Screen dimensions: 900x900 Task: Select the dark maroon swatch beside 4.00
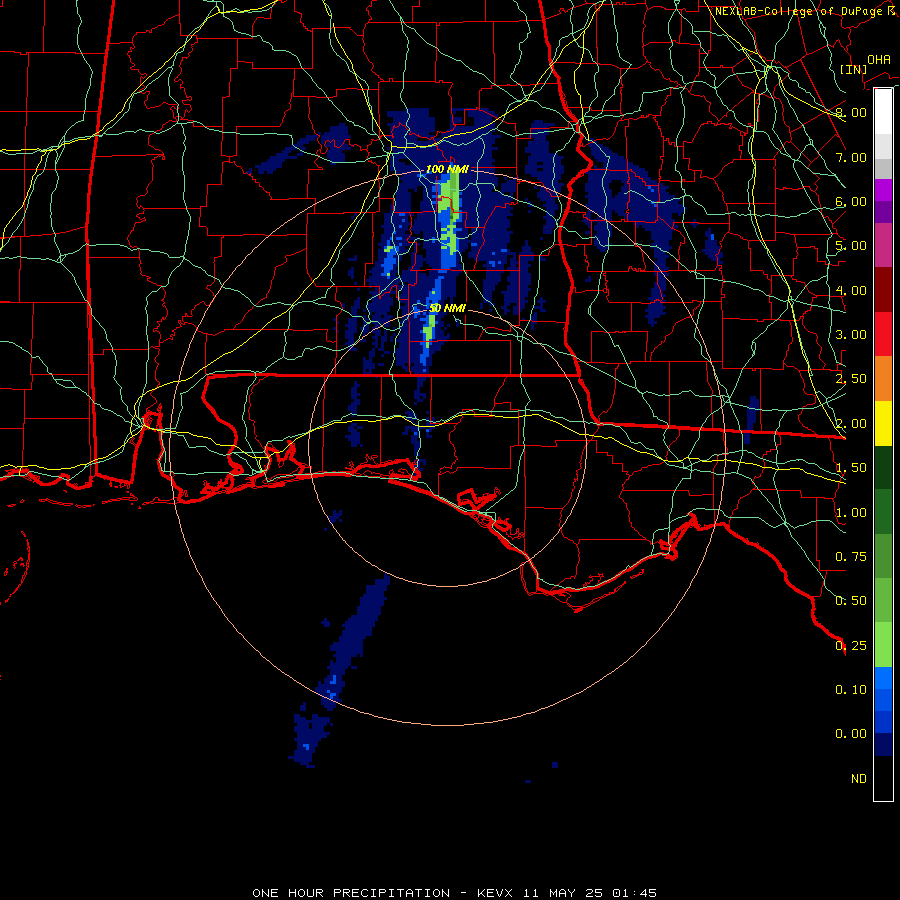point(883,290)
